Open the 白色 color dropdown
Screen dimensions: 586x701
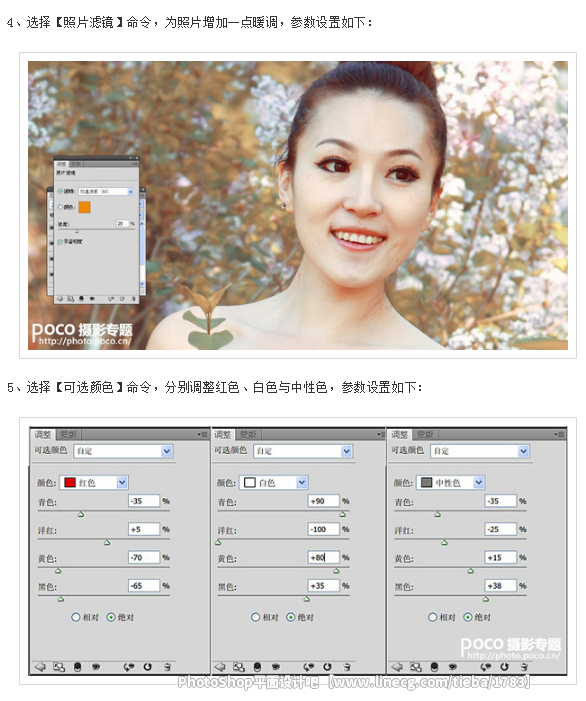pos(274,482)
